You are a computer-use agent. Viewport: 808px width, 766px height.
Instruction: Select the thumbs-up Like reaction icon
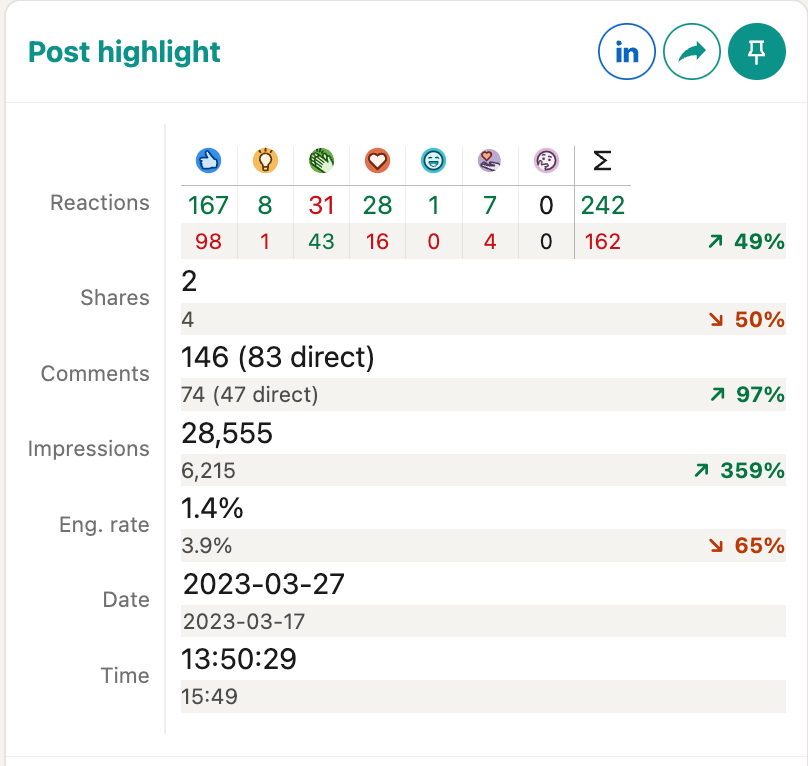(207, 160)
